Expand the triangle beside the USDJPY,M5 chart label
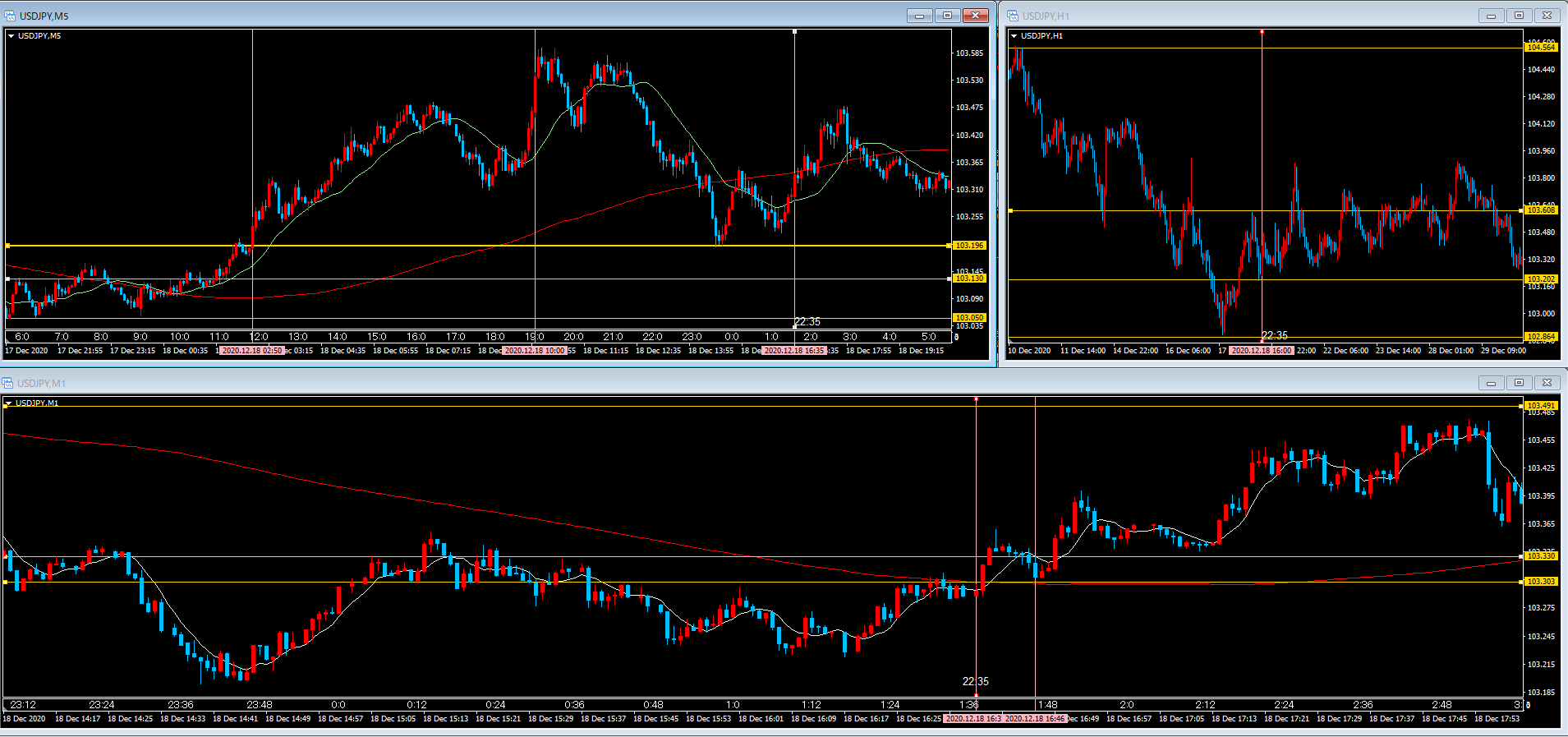1568x737 pixels. click(x=11, y=36)
